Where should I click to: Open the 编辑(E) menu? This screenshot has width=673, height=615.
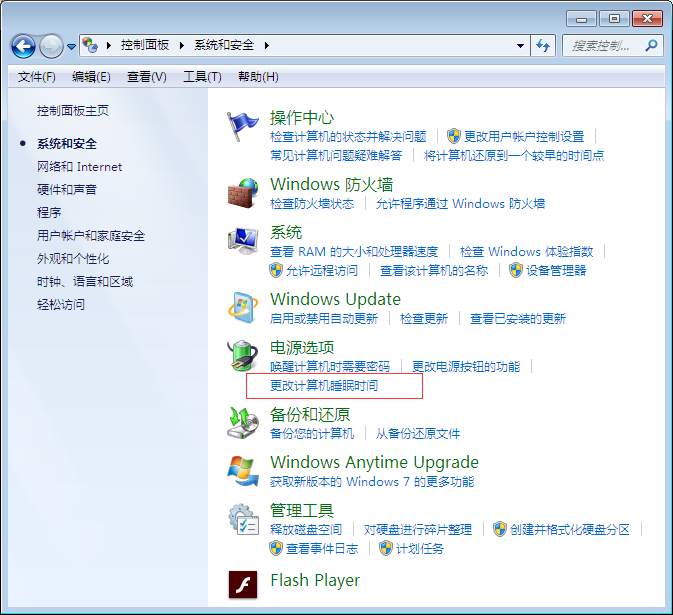point(91,77)
